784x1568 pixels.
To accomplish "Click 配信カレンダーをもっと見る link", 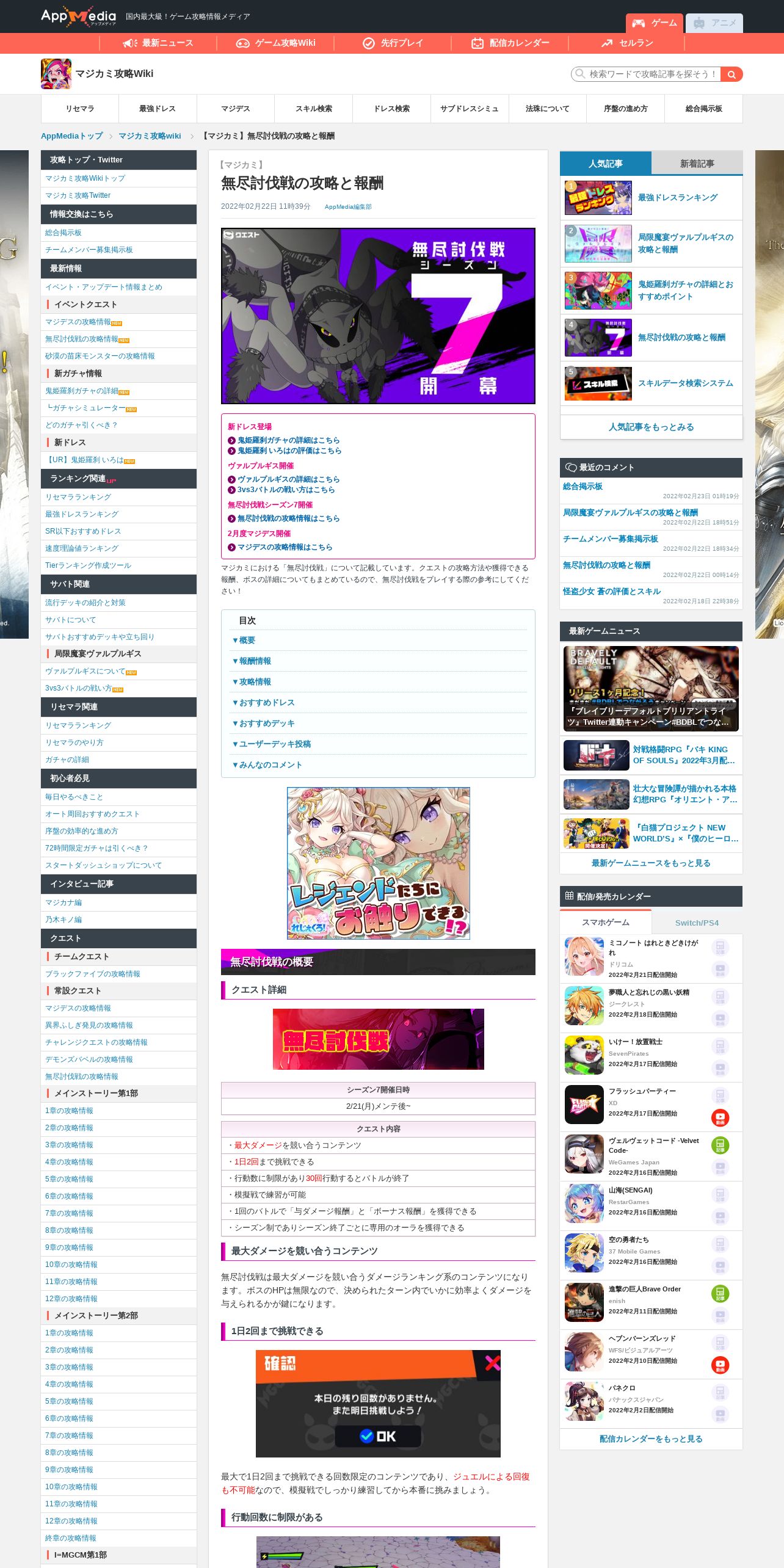I will [x=651, y=1439].
